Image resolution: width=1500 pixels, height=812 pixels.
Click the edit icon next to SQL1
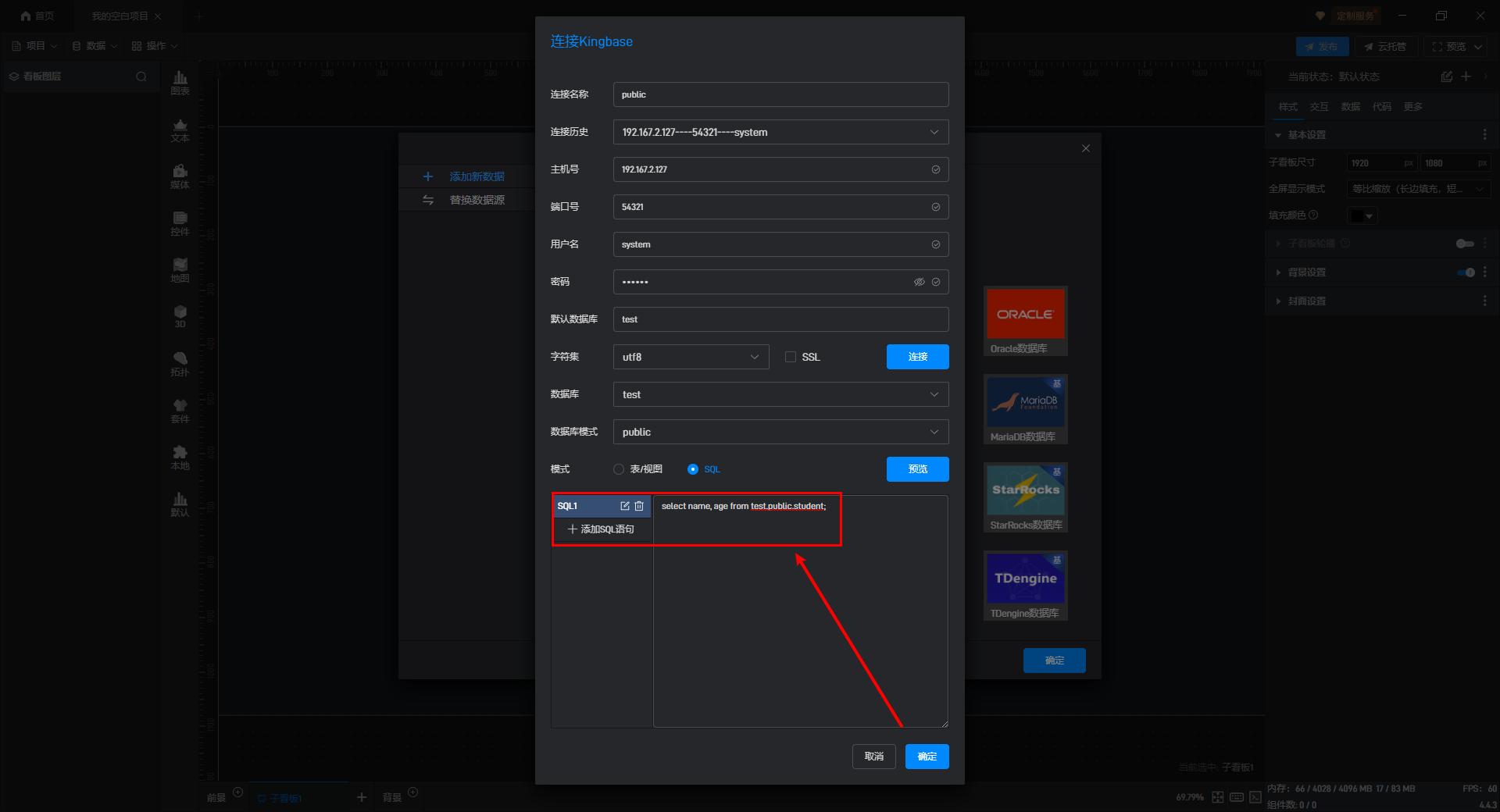624,506
